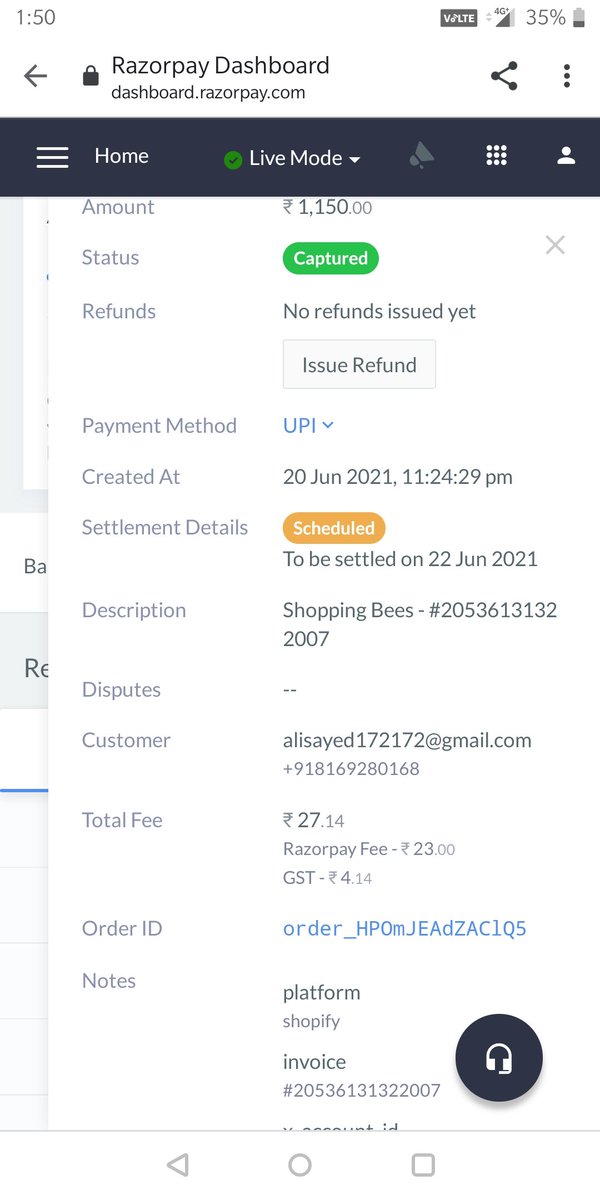This screenshot has width=600, height=1200.
Task: Open site security lock info
Action: [x=90, y=77]
